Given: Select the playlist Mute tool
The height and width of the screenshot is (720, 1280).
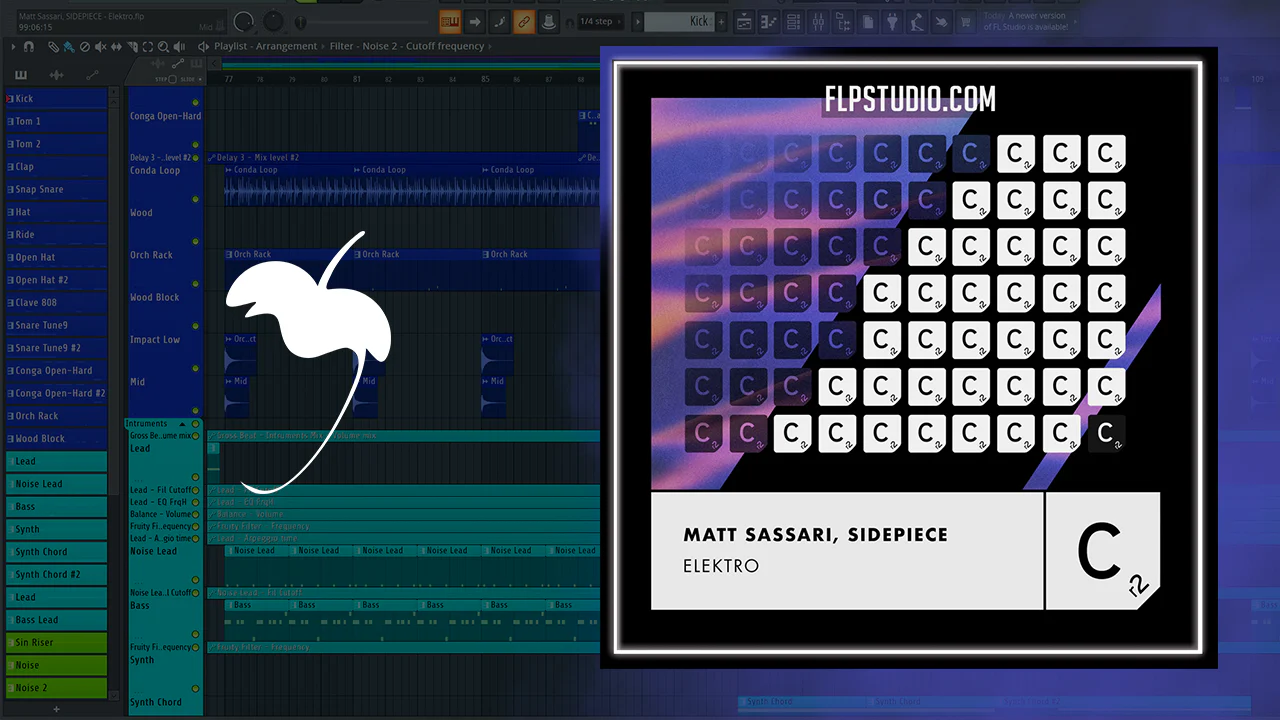Looking at the screenshot, I should [x=100, y=46].
